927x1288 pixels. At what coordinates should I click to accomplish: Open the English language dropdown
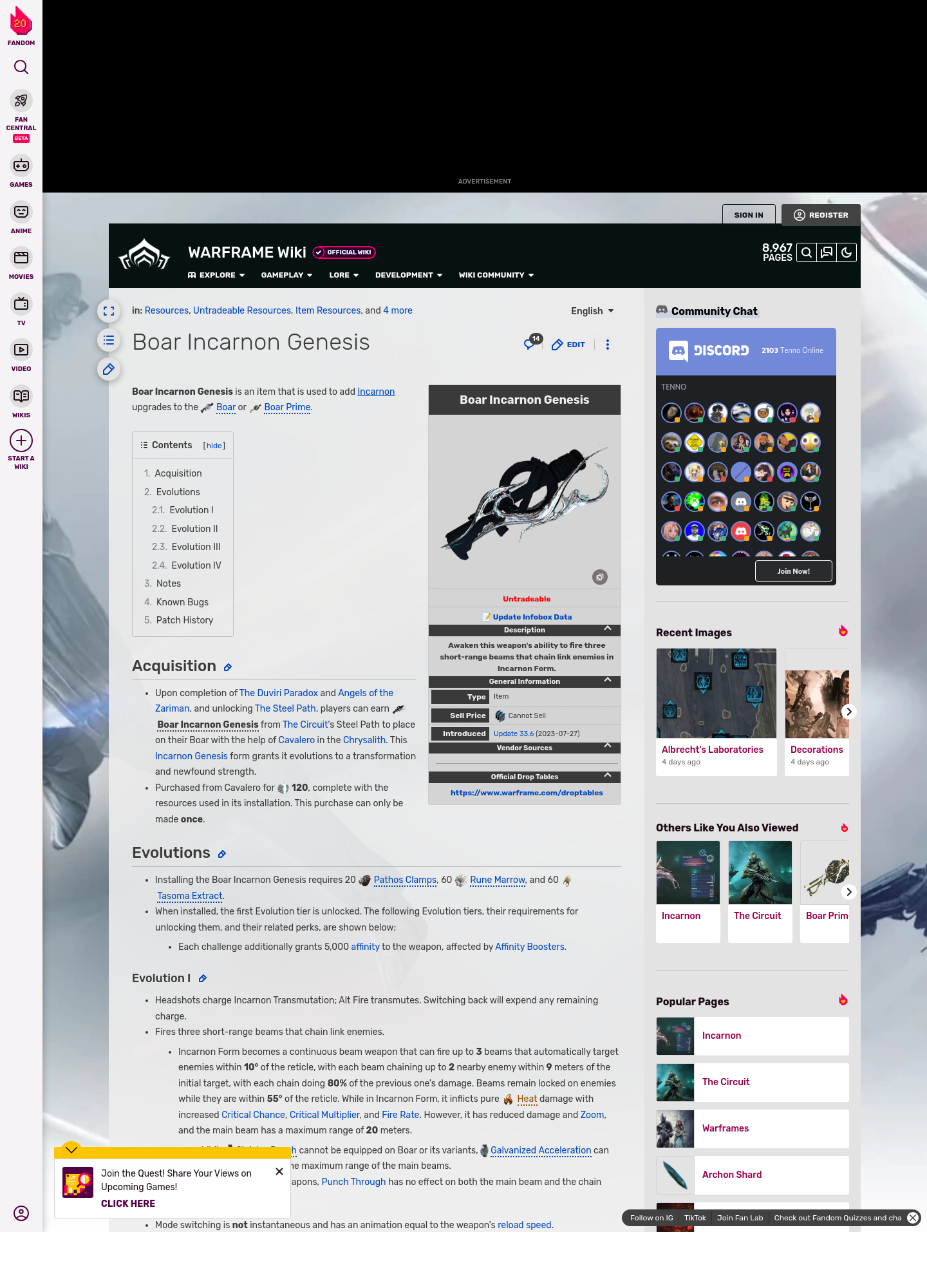coord(592,311)
